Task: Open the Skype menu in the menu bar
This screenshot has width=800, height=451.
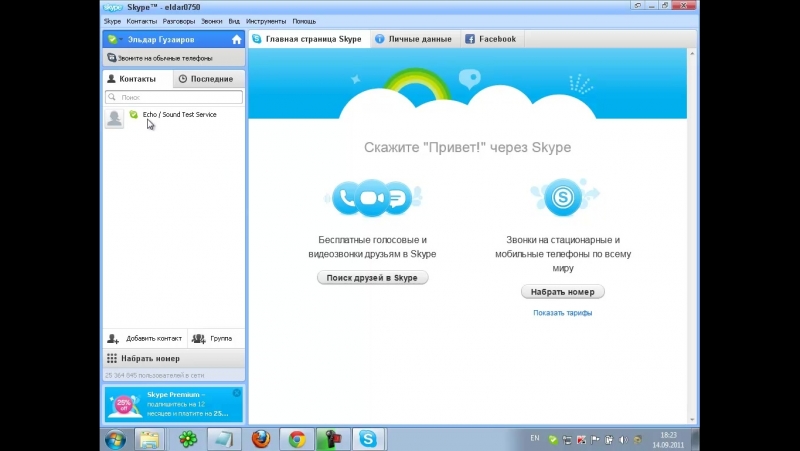Action: pyautogui.click(x=112, y=21)
